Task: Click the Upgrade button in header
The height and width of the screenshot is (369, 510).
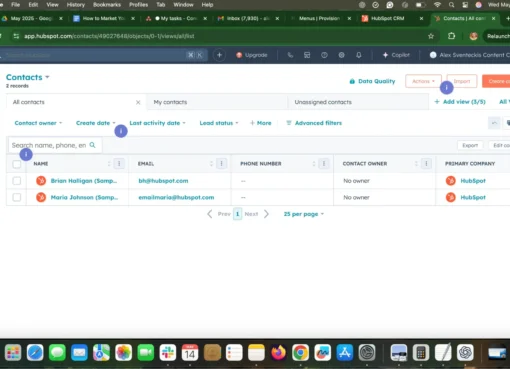Action: pyautogui.click(x=252, y=55)
